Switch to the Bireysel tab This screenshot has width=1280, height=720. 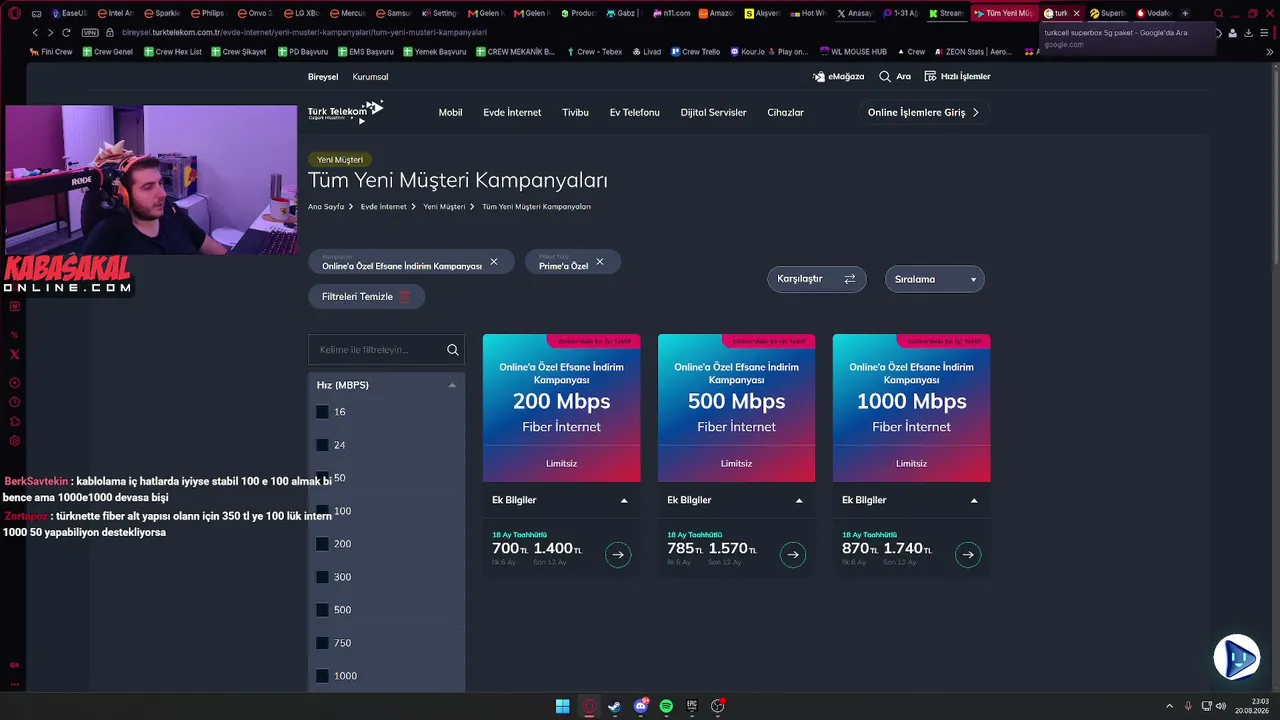pyautogui.click(x=323, y=77)
